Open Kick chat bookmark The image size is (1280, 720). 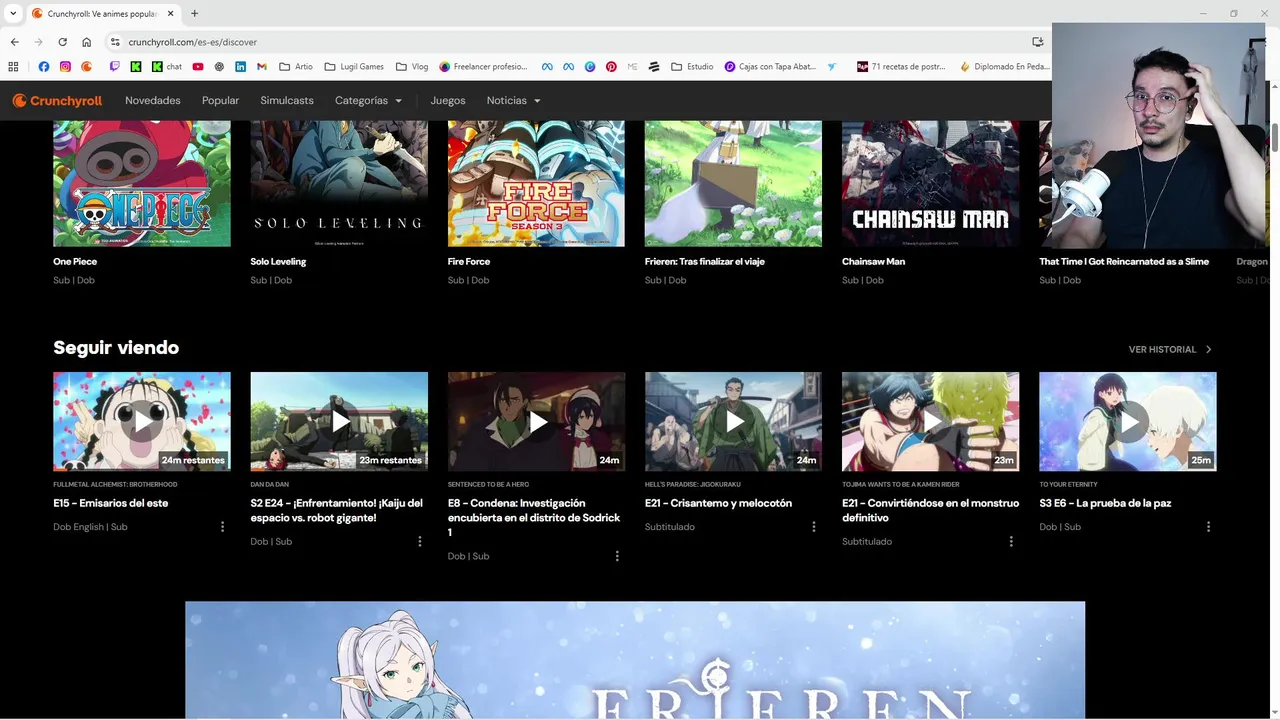pos(167,67)
